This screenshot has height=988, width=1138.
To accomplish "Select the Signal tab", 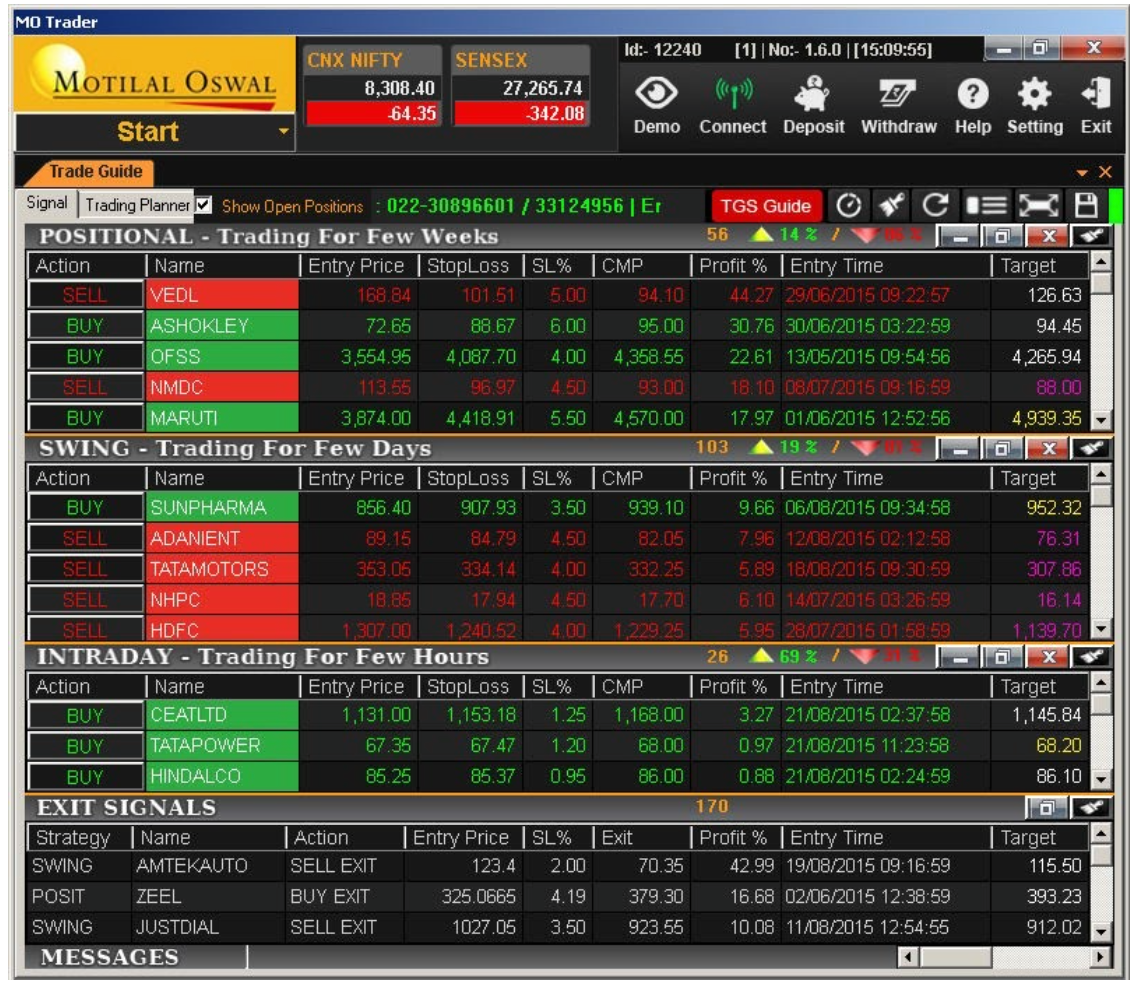I will pyautogui.click(x=47, y=204).
